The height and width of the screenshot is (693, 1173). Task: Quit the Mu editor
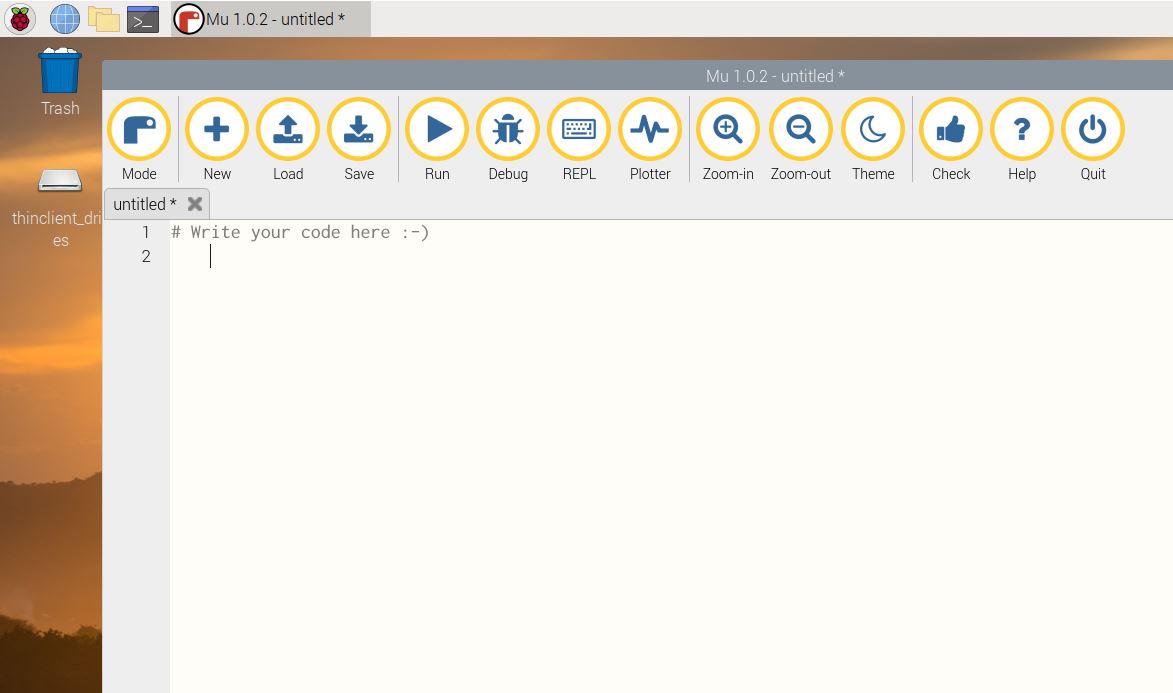tap(1093, 130)
